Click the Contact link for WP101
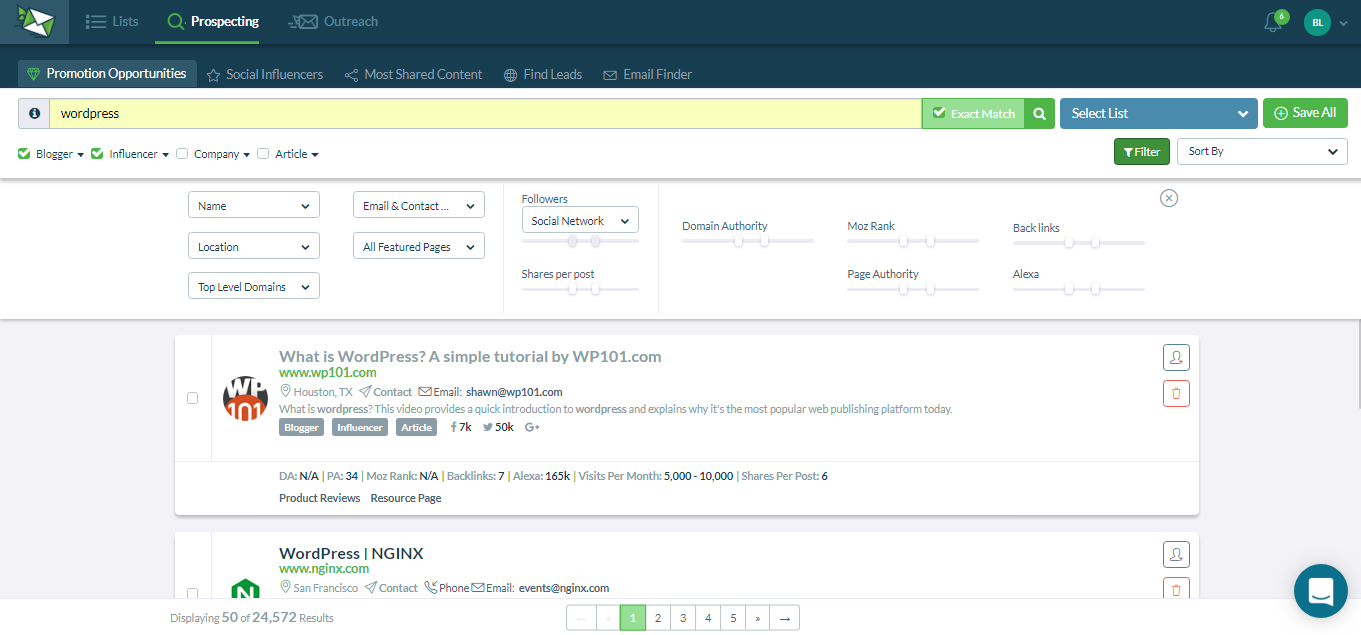Screen dimensions: 1361x635 (385, 392)
